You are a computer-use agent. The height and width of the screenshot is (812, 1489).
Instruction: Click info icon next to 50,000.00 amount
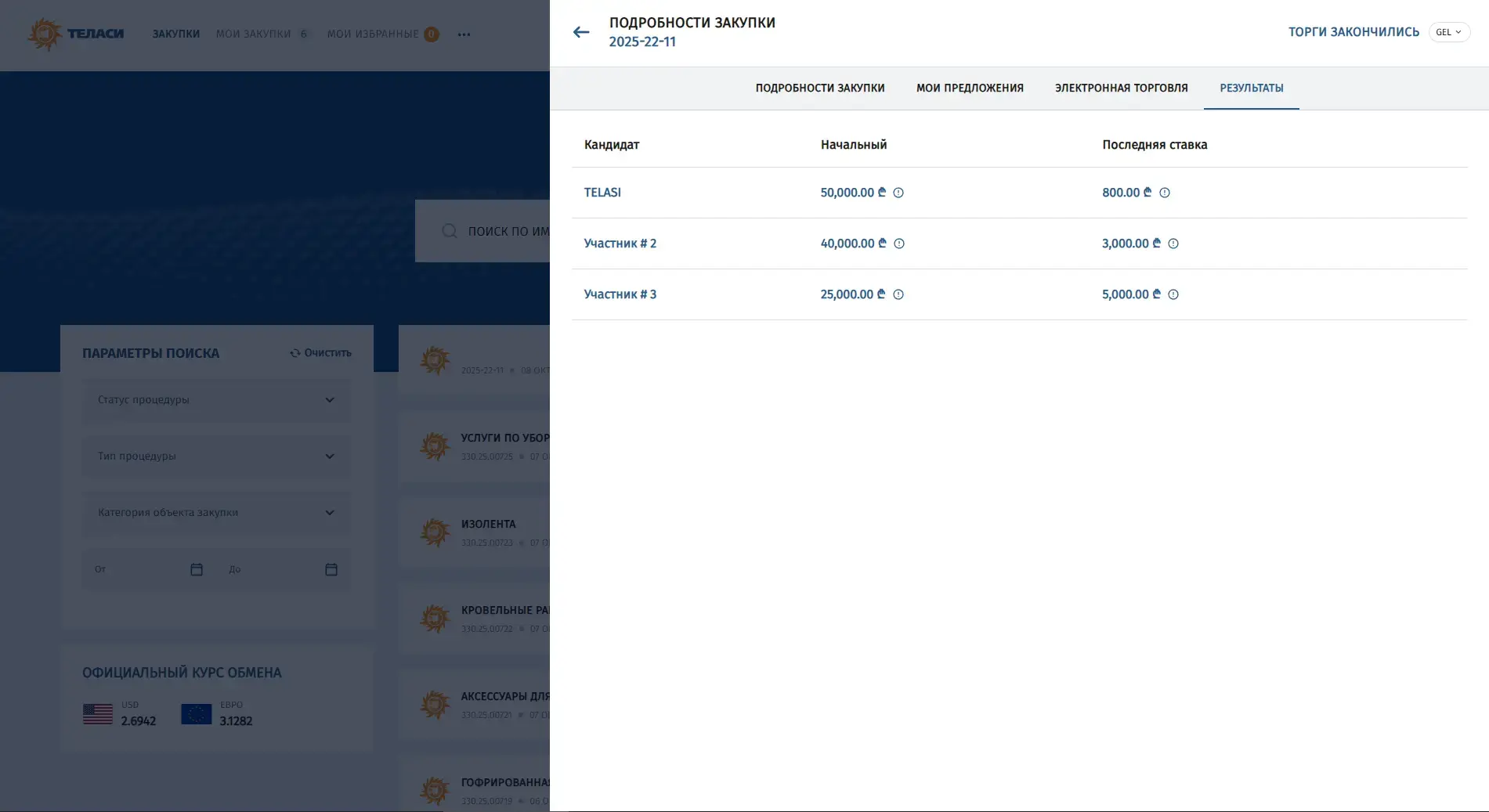click(898, 193)
